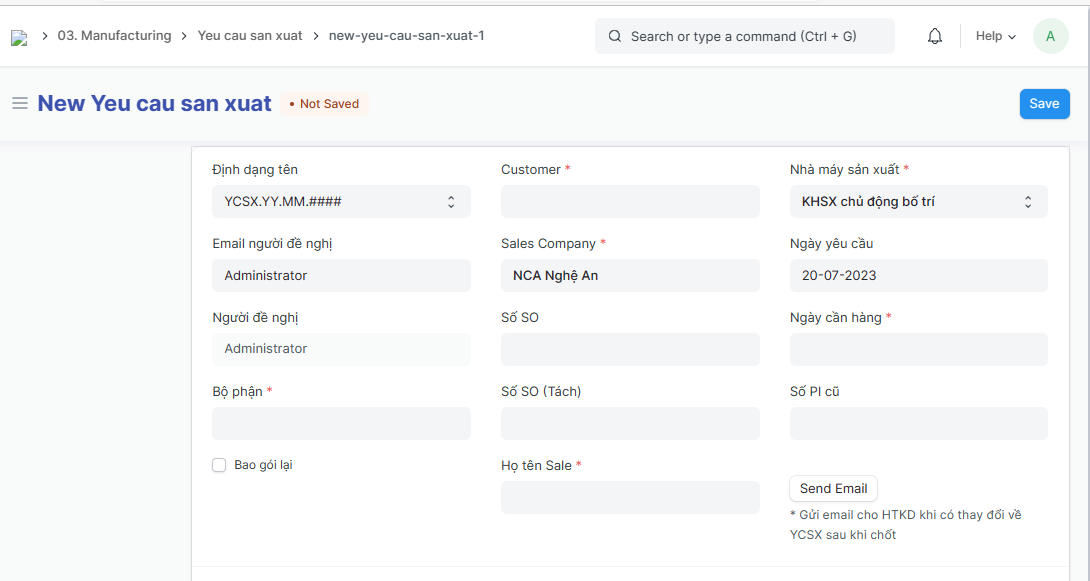Click the Customer input field
The width and height of the screenshot is (1090, 581).
point(630,202)
